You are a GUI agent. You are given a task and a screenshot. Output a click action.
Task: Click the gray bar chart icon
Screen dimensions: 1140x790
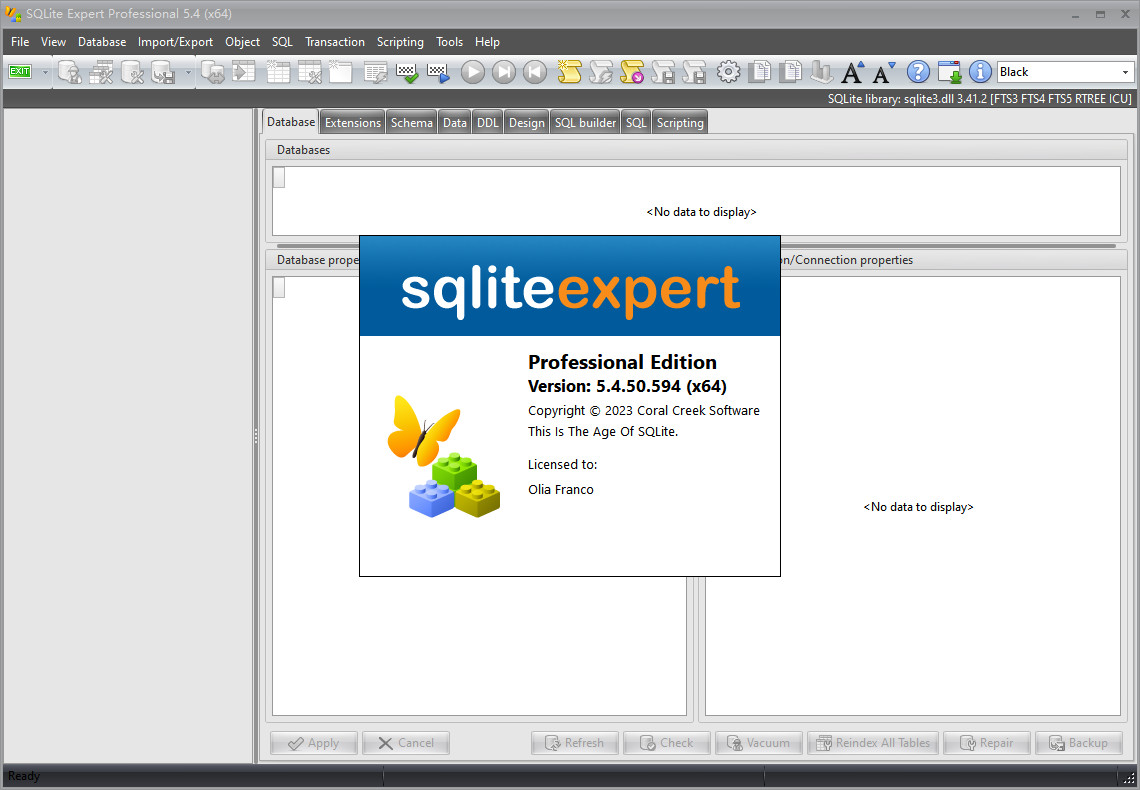(822, 72)
